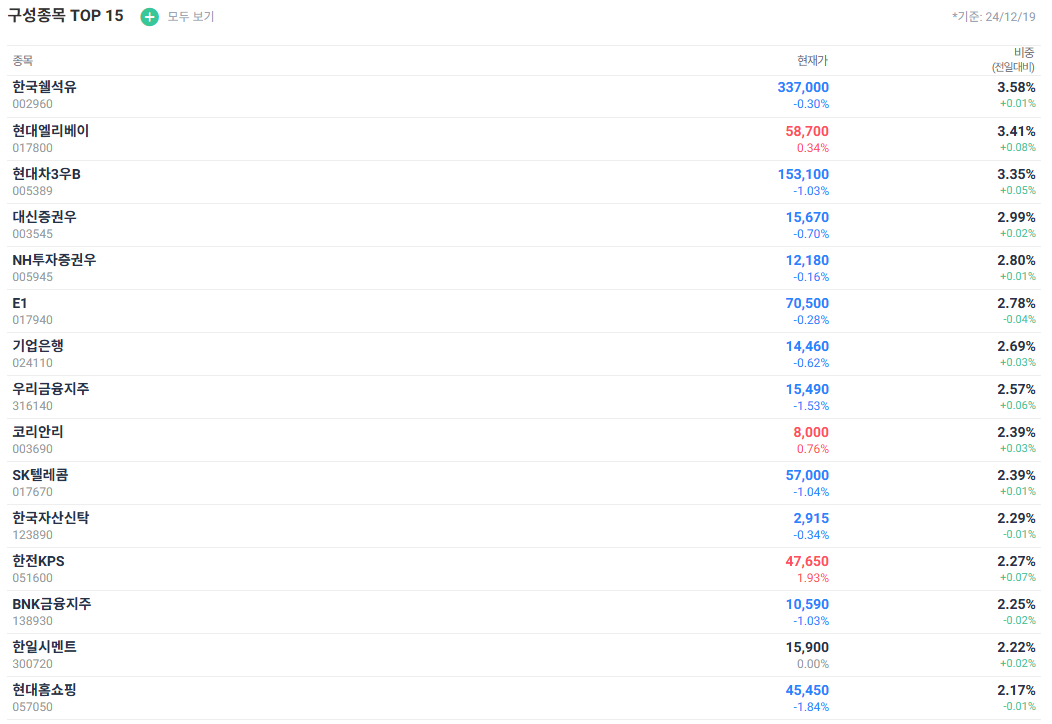Screen dimensions: 1052x724
Task: Click weight 2.78% for E1
Action: 1016,303
